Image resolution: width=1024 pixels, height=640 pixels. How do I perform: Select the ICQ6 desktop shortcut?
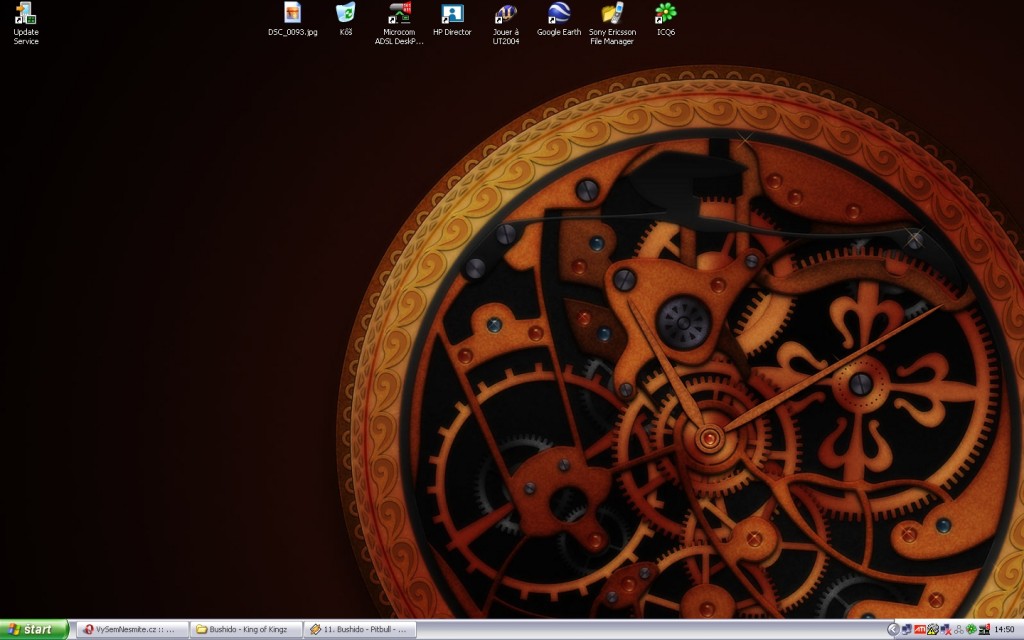point(665,19)
